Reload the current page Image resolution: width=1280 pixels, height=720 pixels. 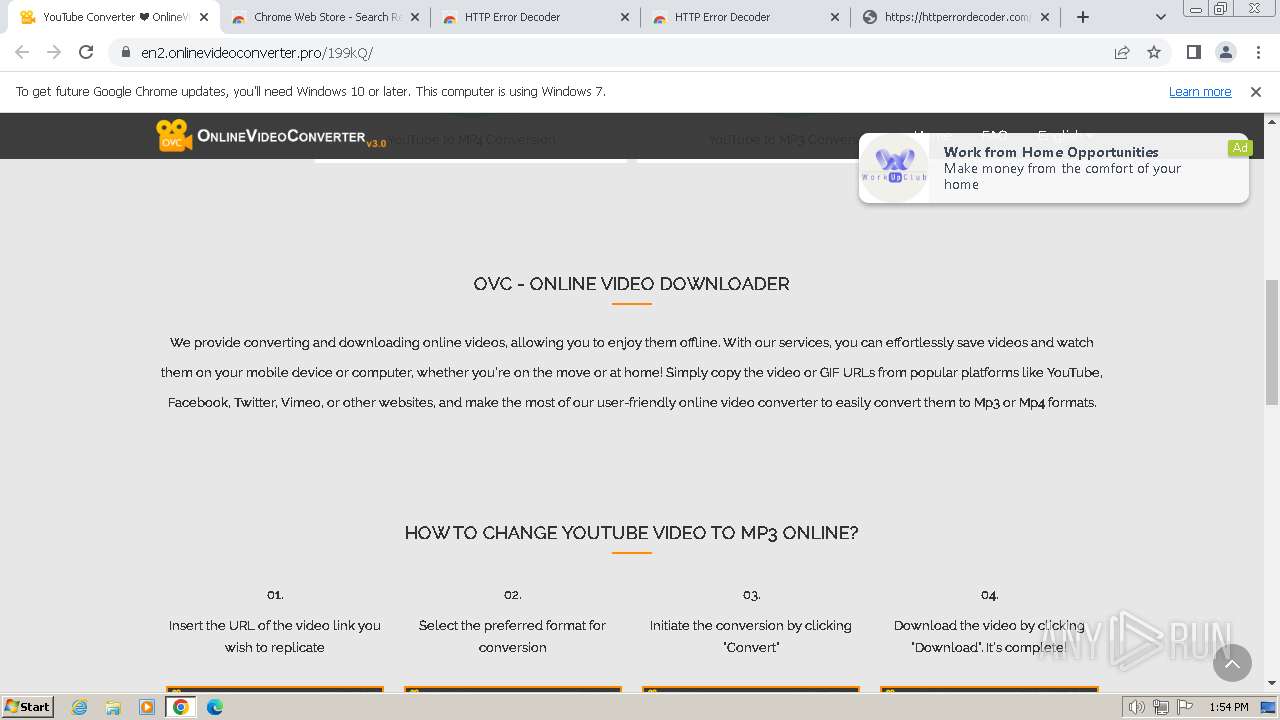coord(86,52)
